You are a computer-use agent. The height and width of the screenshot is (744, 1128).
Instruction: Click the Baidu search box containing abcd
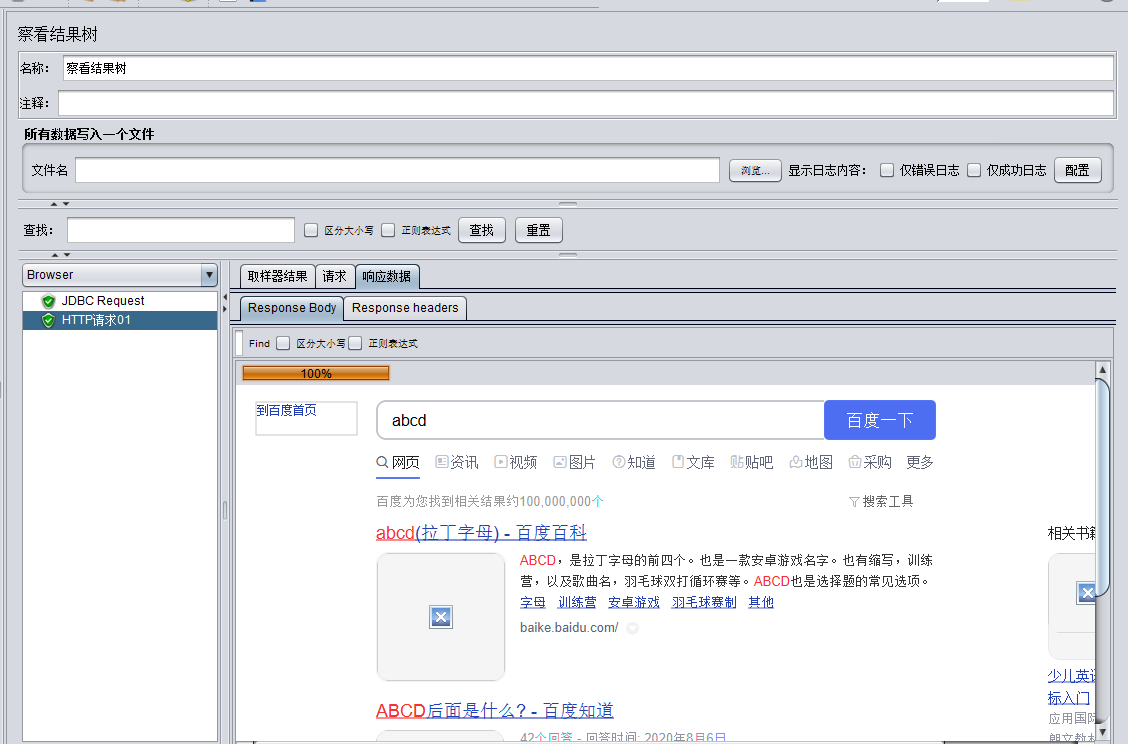click(601, 420)
